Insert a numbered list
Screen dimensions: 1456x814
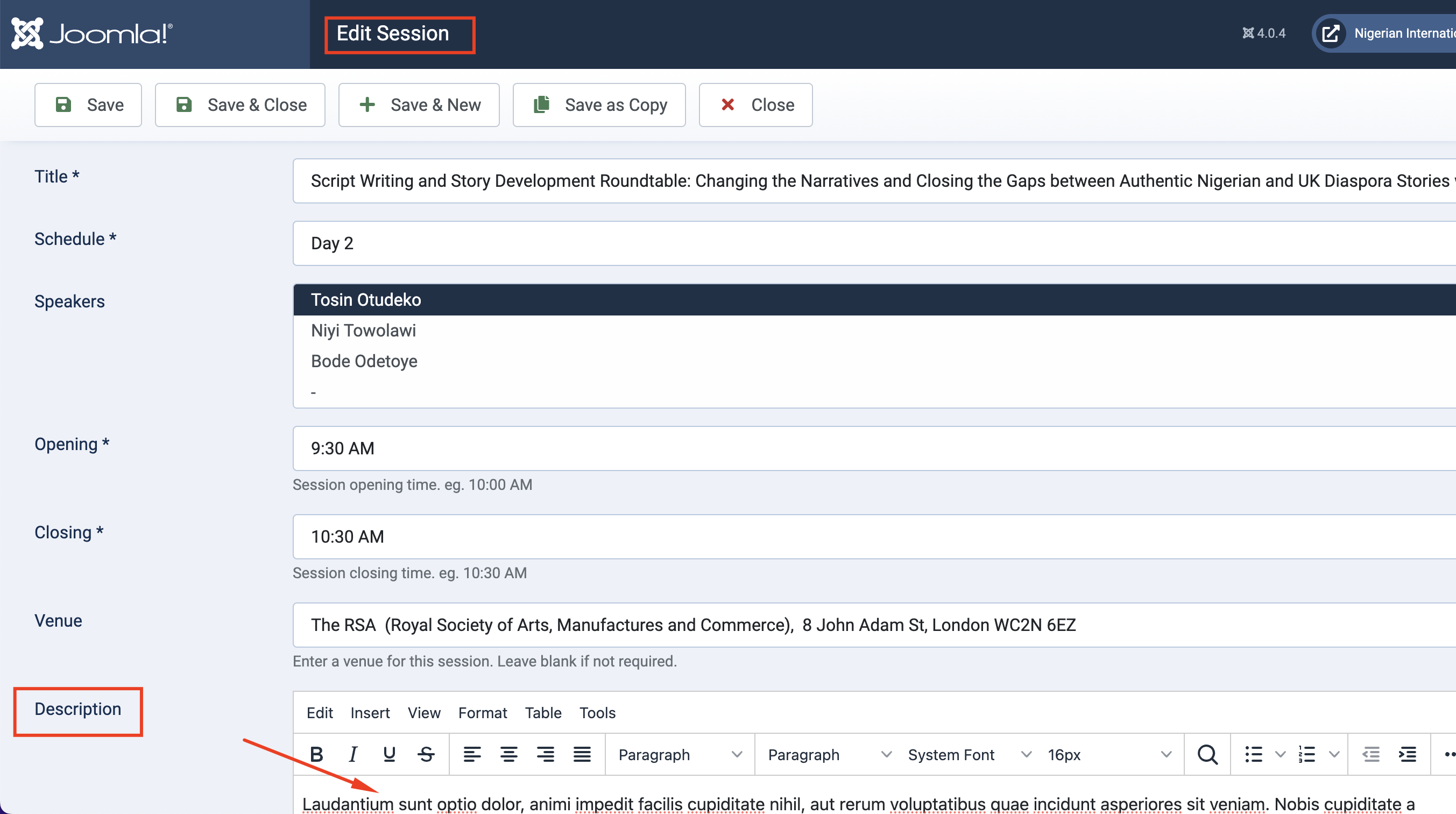tap(1307, 755)
